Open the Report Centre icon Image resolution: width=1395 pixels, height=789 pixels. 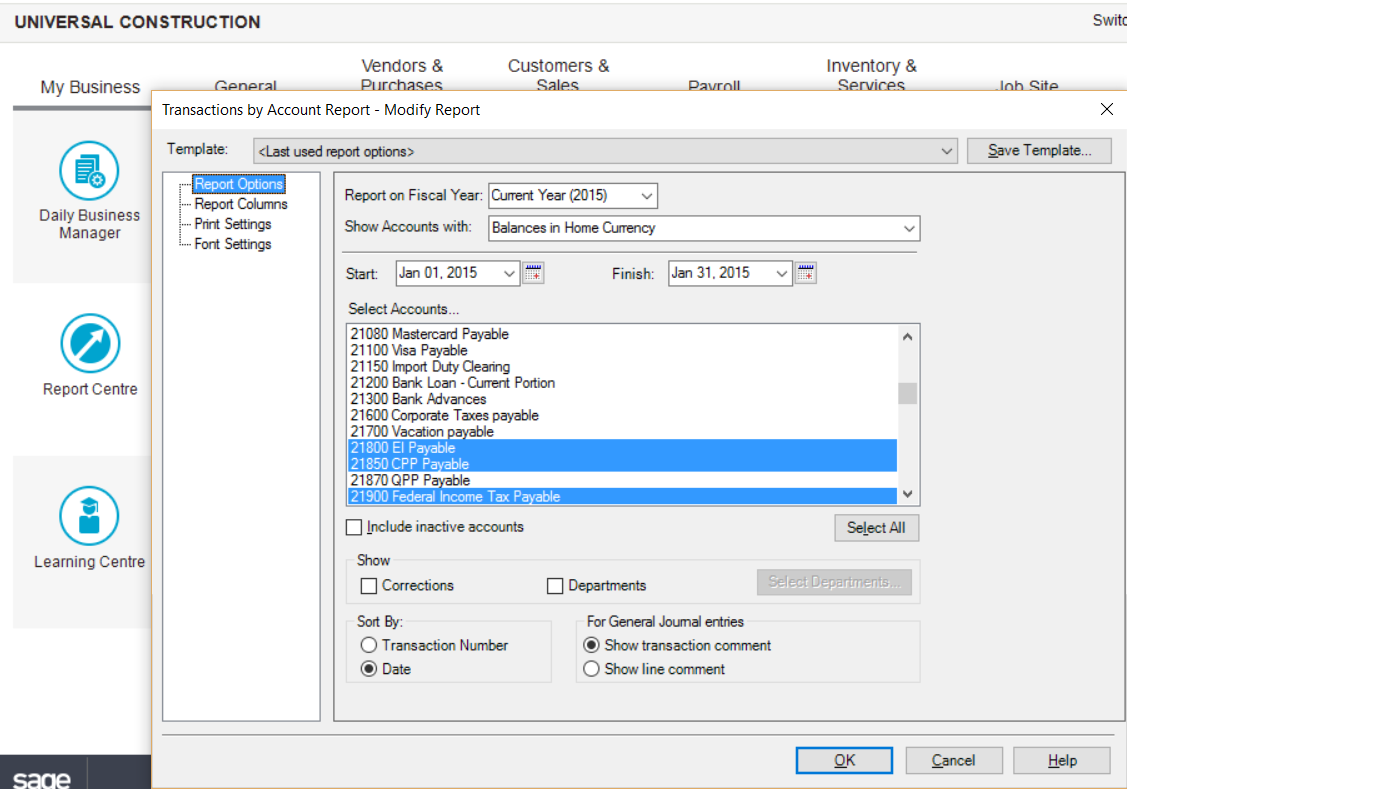pos(89,343)
